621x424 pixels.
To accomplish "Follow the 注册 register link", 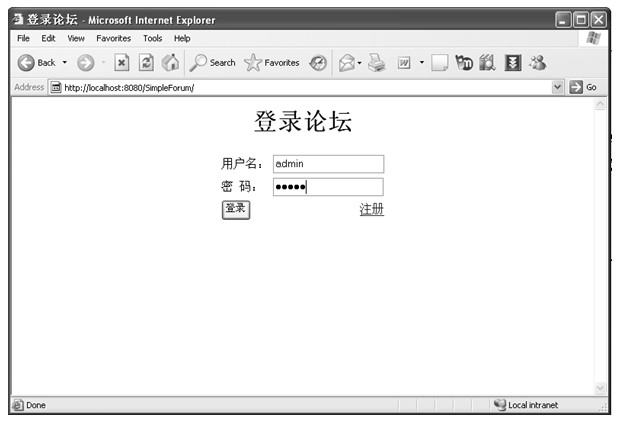I will [x=371, y=209].
